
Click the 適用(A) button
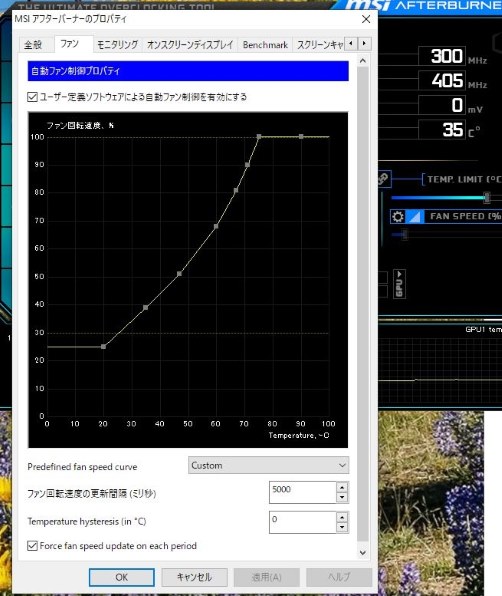[266, 577]
